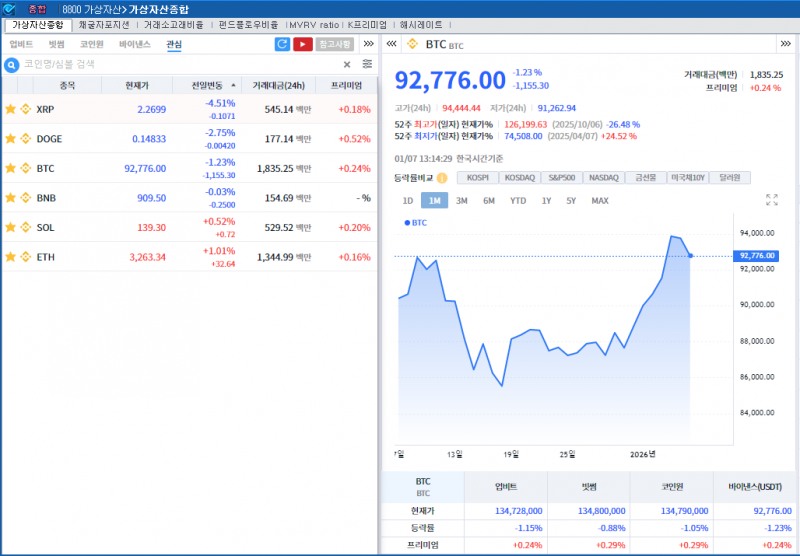
Task: Click Binance logo next to BTC title
Action: [412, 44]
